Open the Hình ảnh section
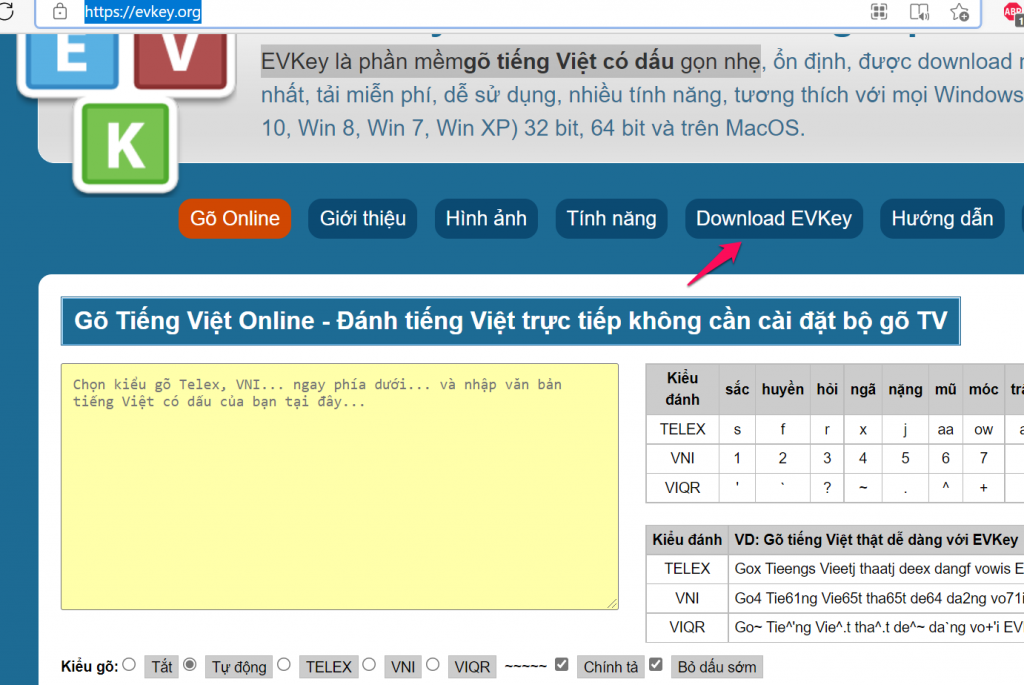The height and width of the screenshot is (685, 1024). click(x=486, y=219)
